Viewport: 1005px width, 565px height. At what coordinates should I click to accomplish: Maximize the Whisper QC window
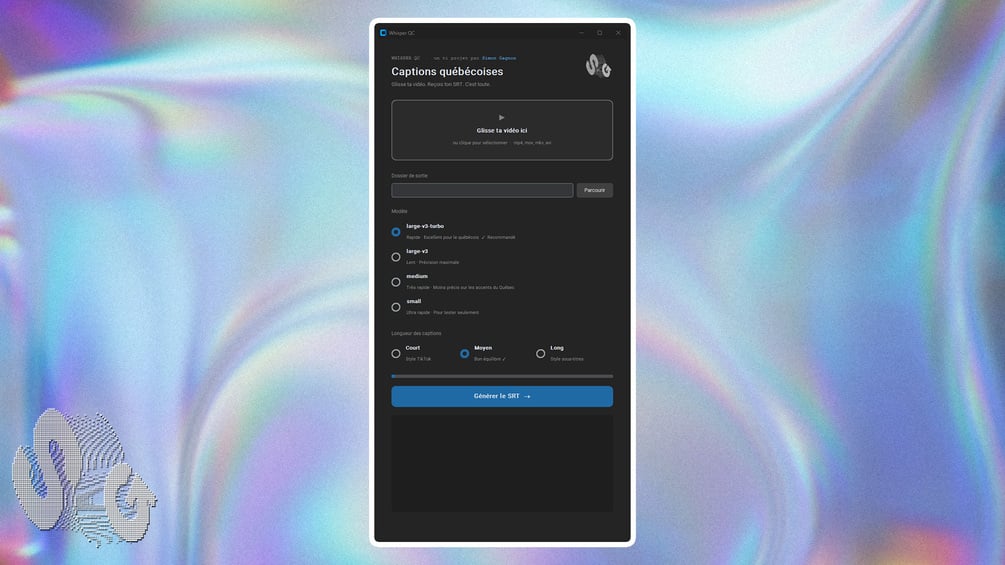[600, 33]
